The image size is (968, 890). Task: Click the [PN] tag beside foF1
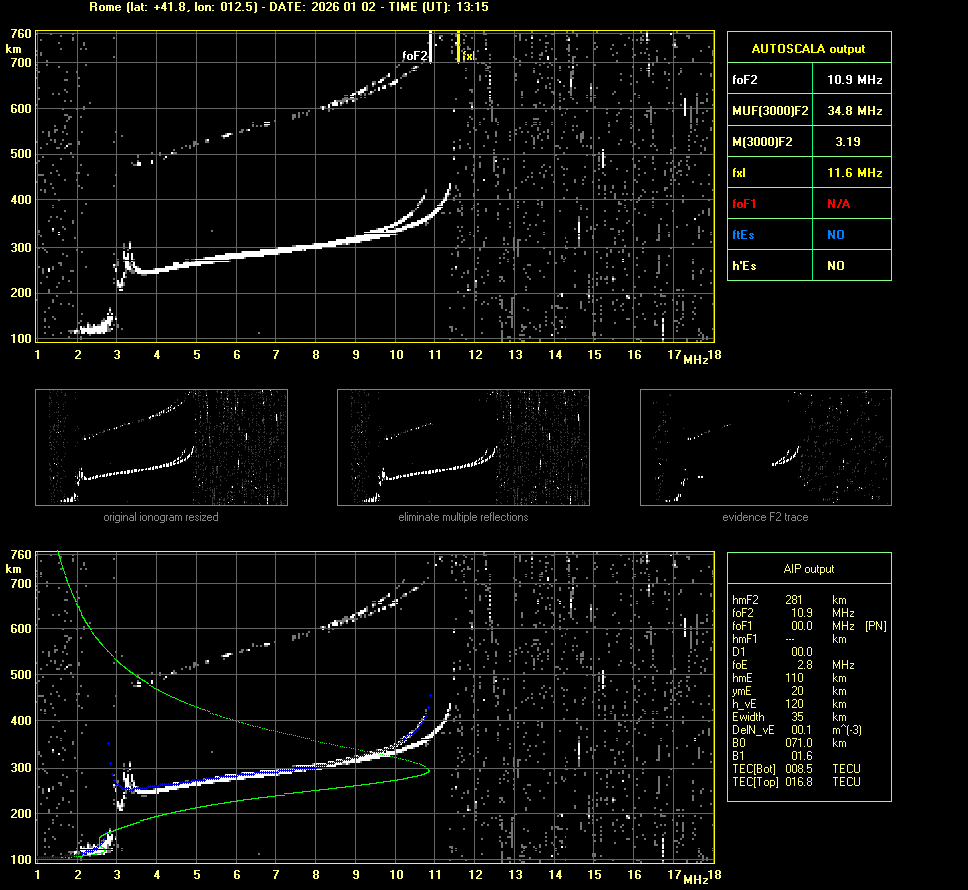click(875, 625)
